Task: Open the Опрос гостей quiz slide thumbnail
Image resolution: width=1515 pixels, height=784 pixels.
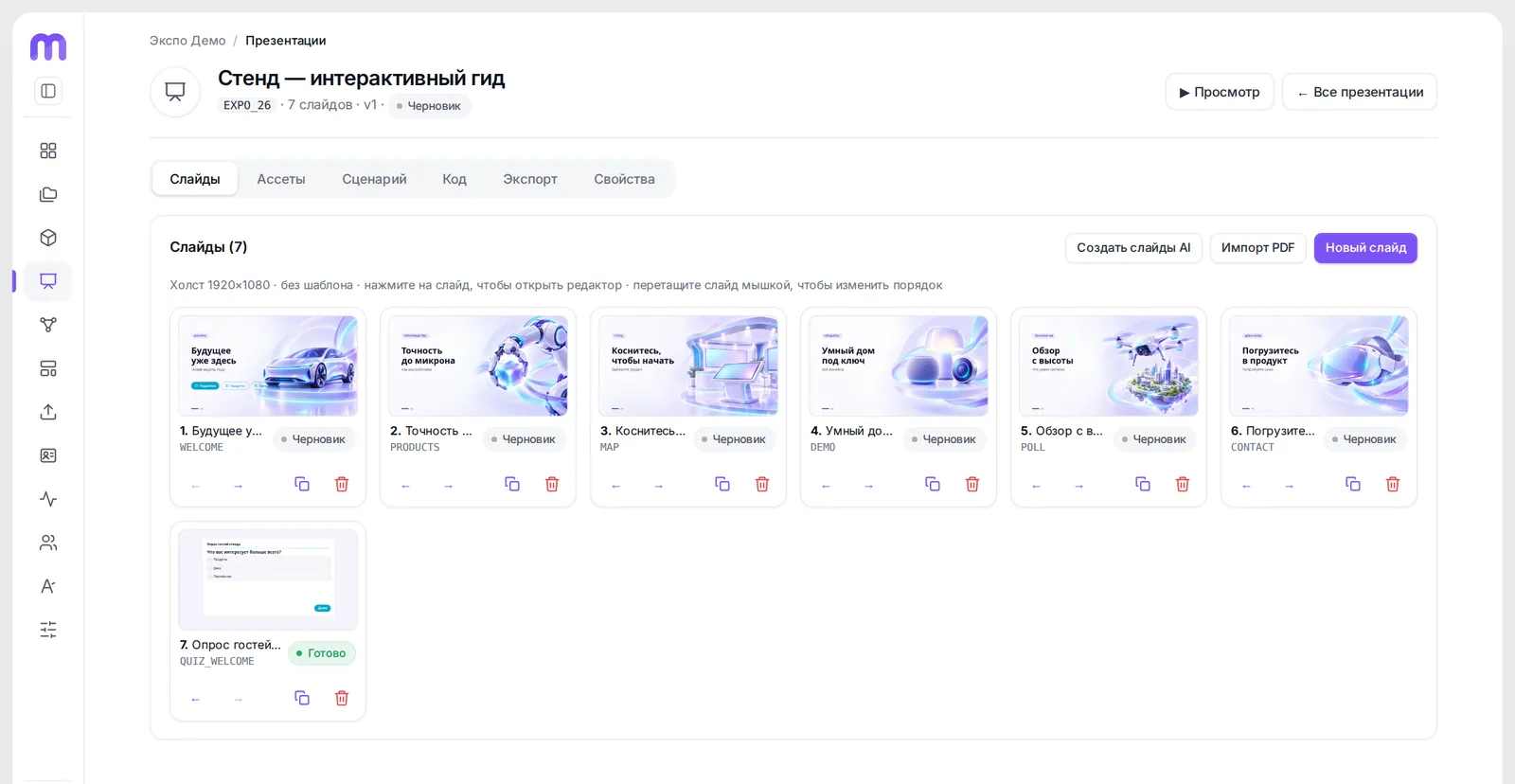Action: [268, 580]
